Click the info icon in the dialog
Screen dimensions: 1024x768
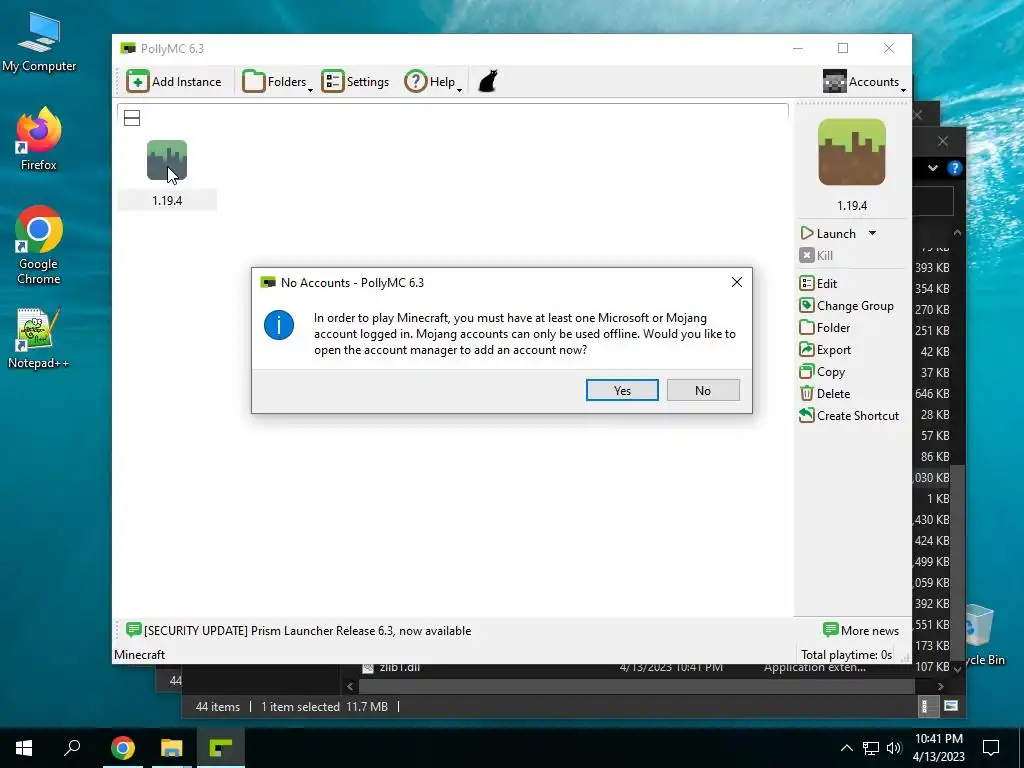pos(279,325)
